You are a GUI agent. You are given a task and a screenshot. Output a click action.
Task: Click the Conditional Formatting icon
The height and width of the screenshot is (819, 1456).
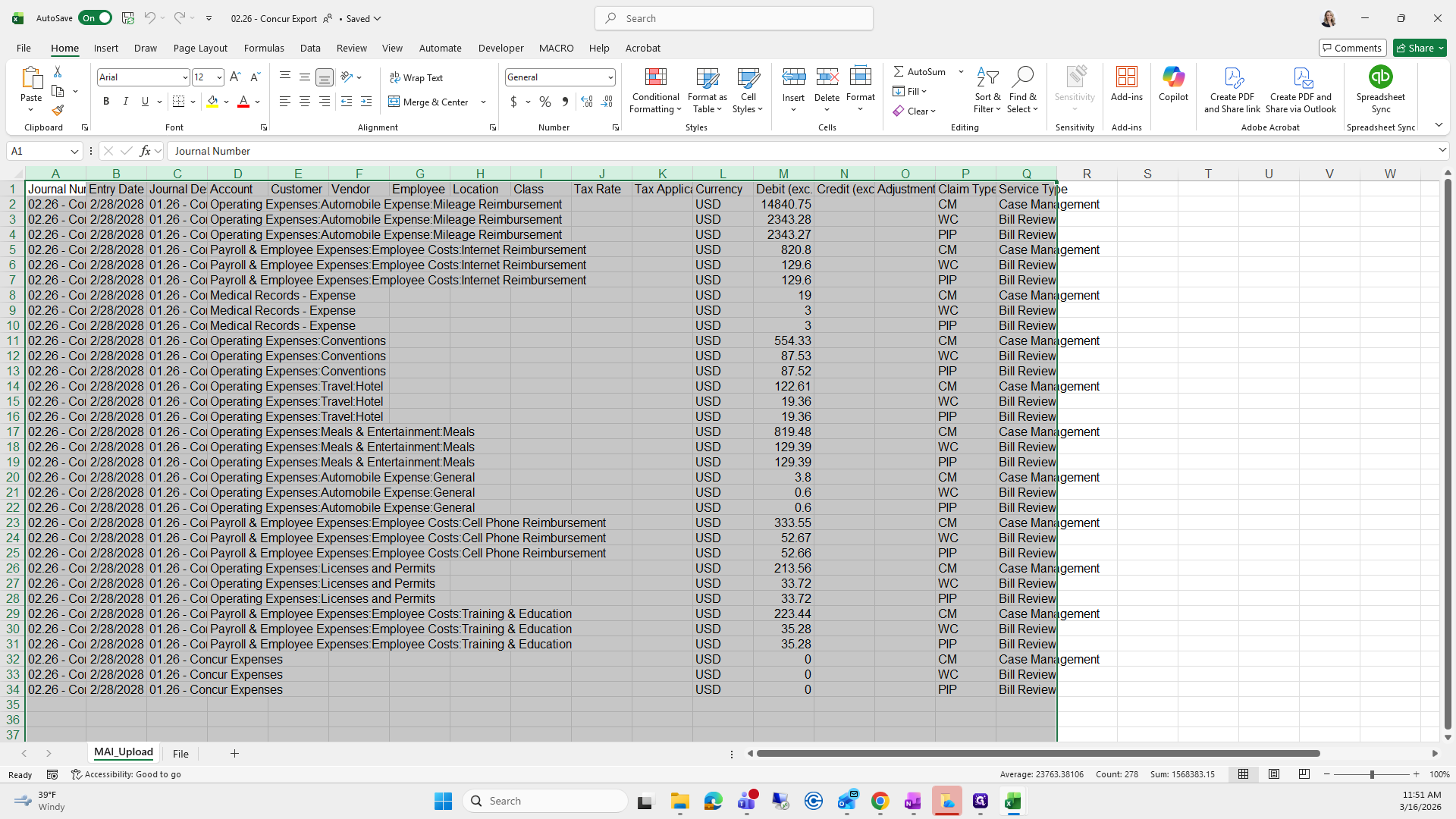click(x=655, y=77)
